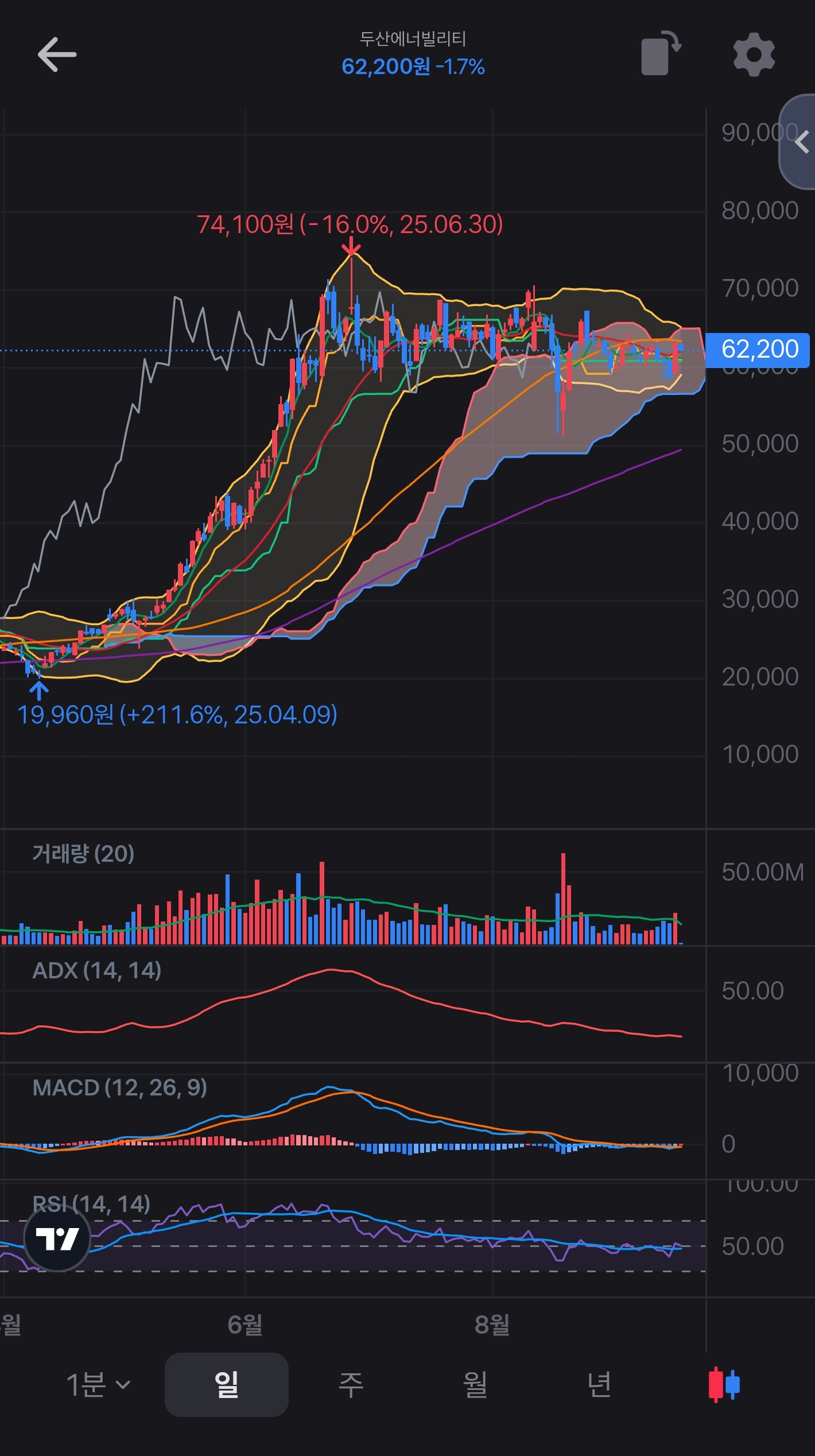Tap the 10,000 MACD axis label
Image resolution: width=815 pixels, height=1456 pixels.
[760, 1074]
